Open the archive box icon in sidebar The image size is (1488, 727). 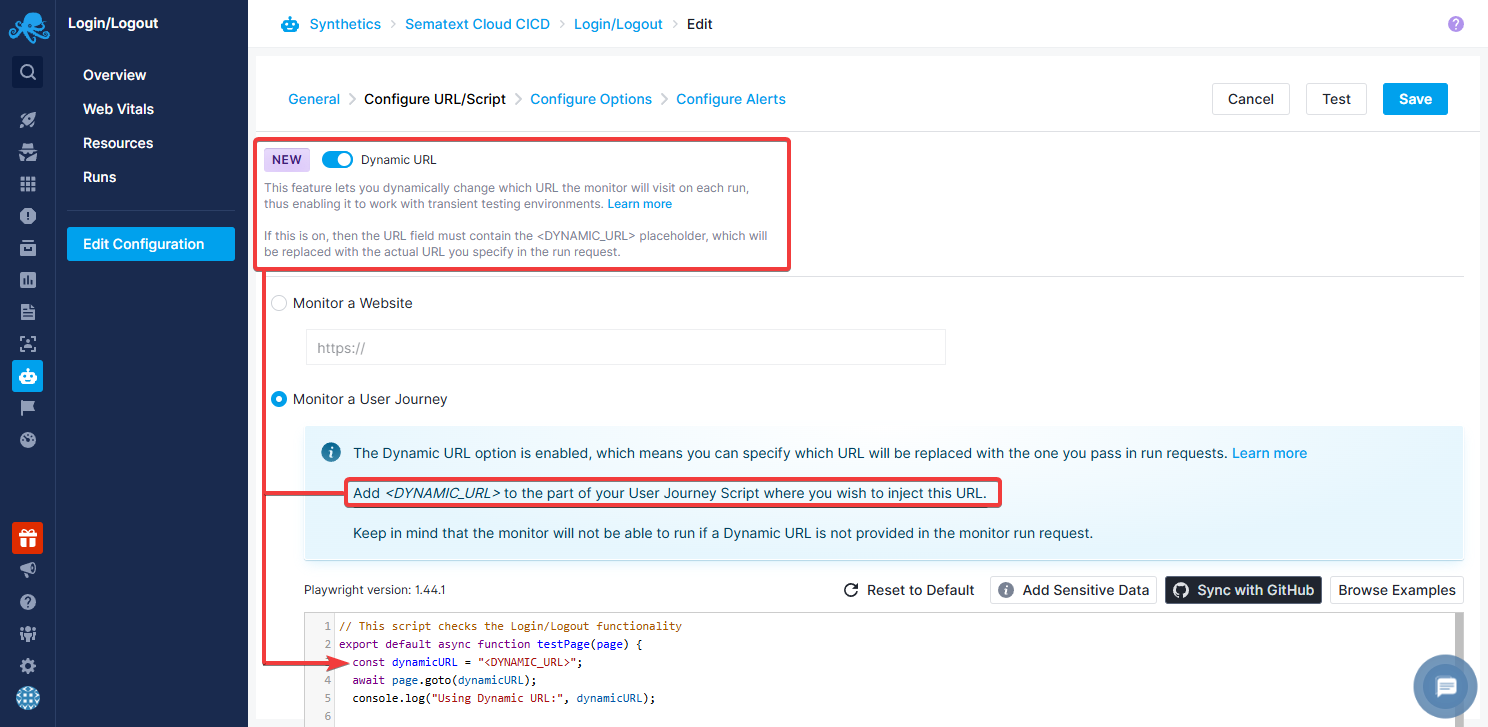pos(28,248)
